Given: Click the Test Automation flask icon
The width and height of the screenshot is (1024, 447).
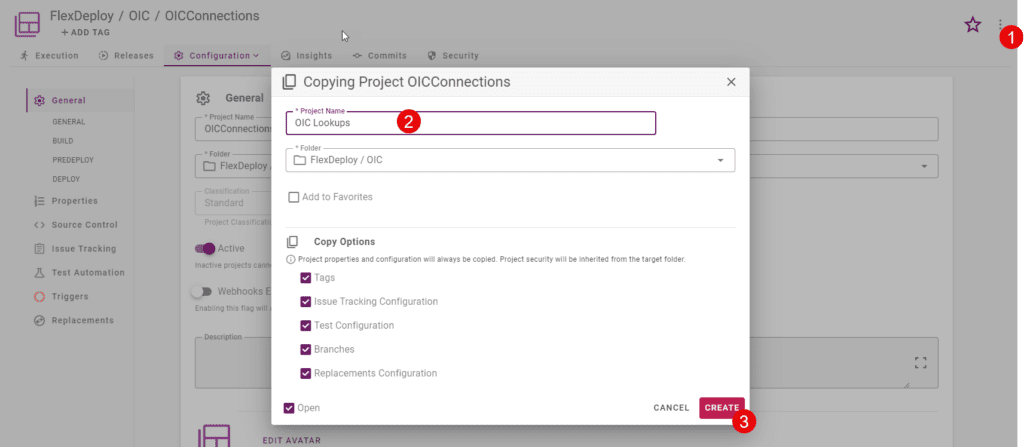Looking at the screenshot, I should coord(39,273).
